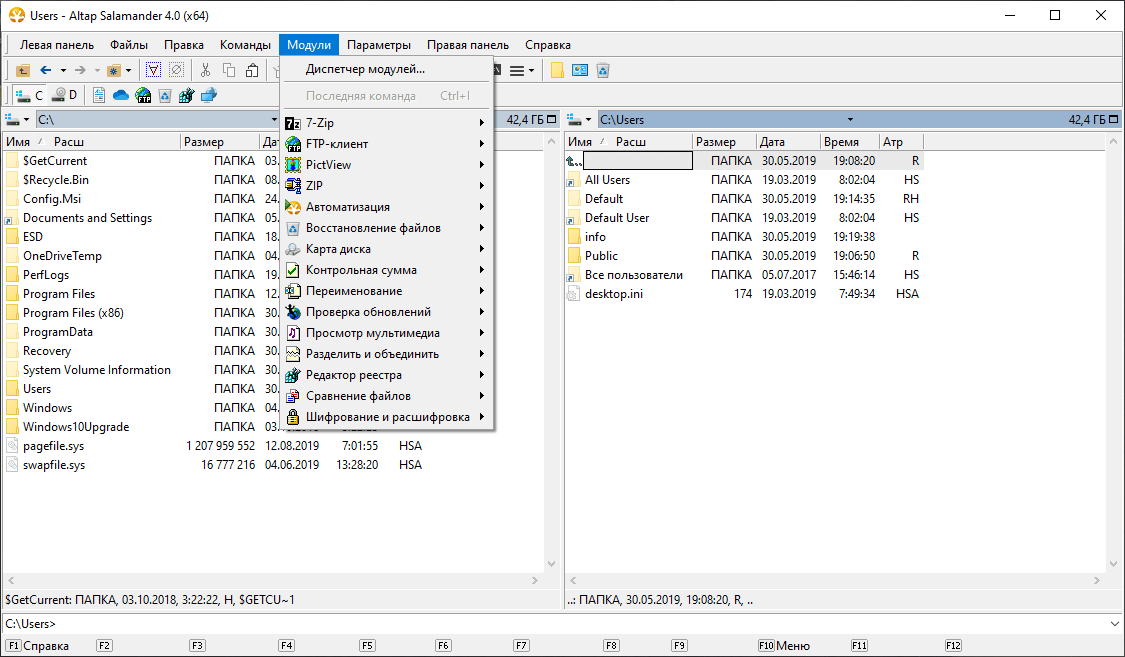
Task: Open view mode dropdown with three lines
Action: [x=522, y=70]
